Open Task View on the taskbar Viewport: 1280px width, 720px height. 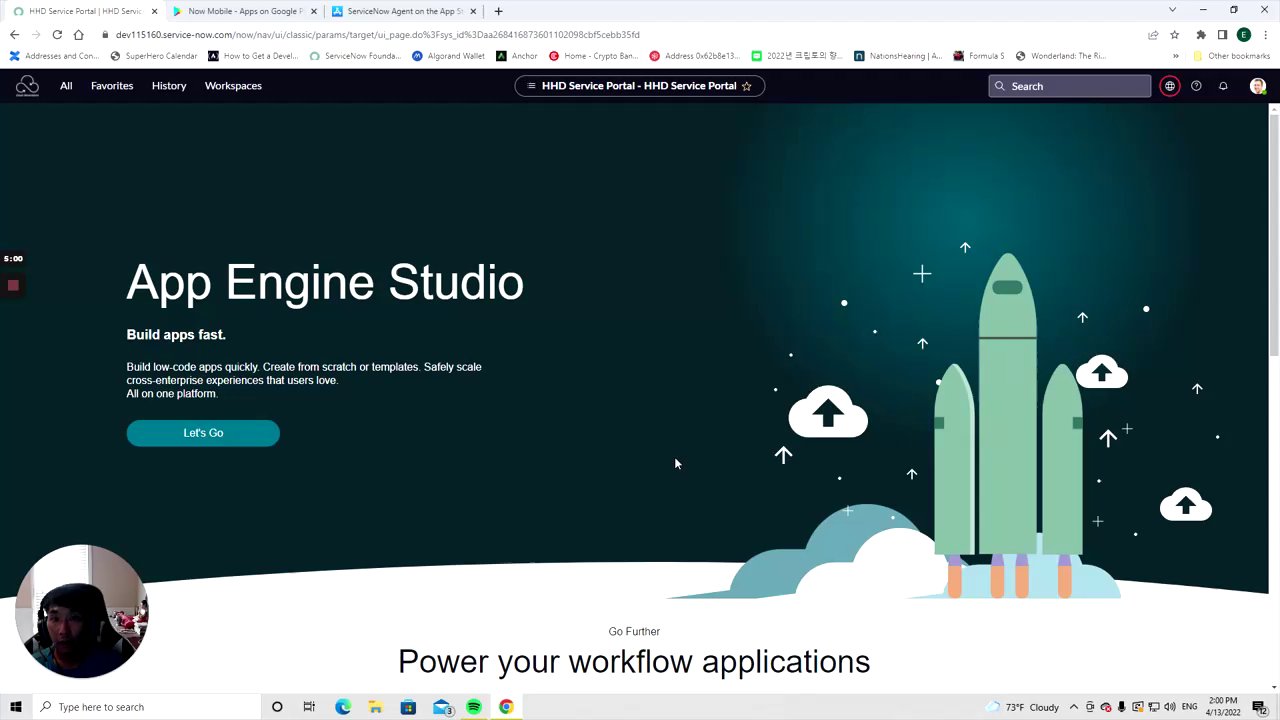(309, 707)
